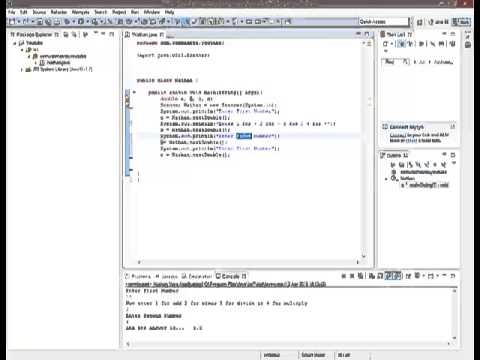Screen dimensions: 480x360
Task: Switch to the Java EE perspective
Action: pos(438,22)
